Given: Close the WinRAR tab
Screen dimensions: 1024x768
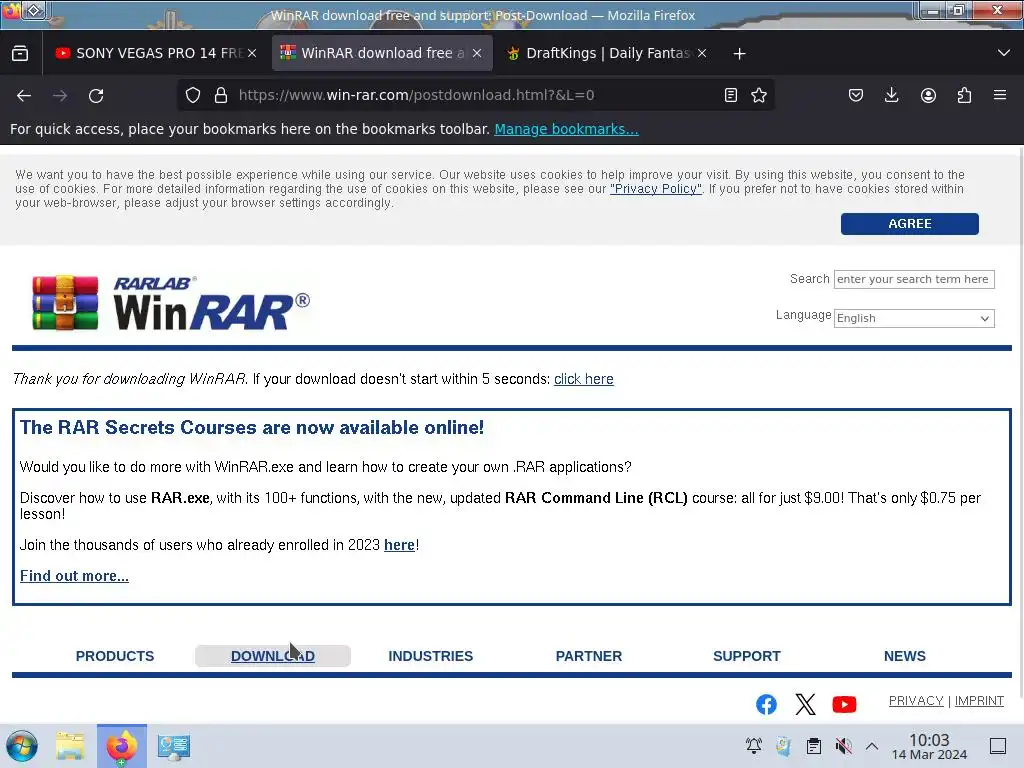Looking at the screenshot, I should [x=477, y=53].
